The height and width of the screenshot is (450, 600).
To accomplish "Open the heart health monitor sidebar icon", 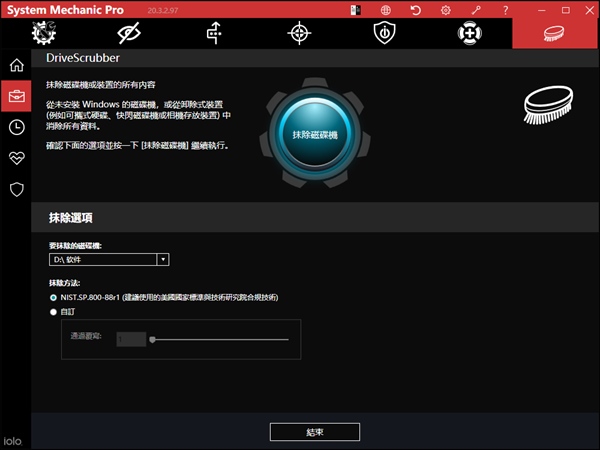I will 16,158.
